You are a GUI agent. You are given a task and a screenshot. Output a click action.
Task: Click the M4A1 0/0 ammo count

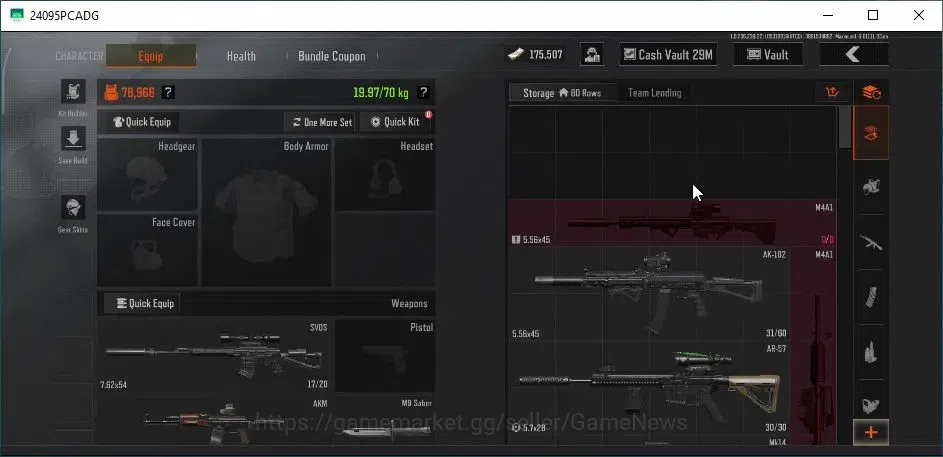point(828,239)
